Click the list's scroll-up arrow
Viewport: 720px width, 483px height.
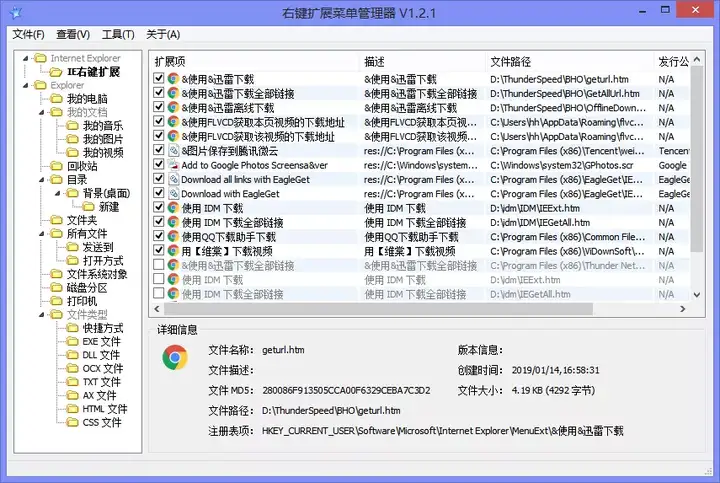tap(697, 59)
